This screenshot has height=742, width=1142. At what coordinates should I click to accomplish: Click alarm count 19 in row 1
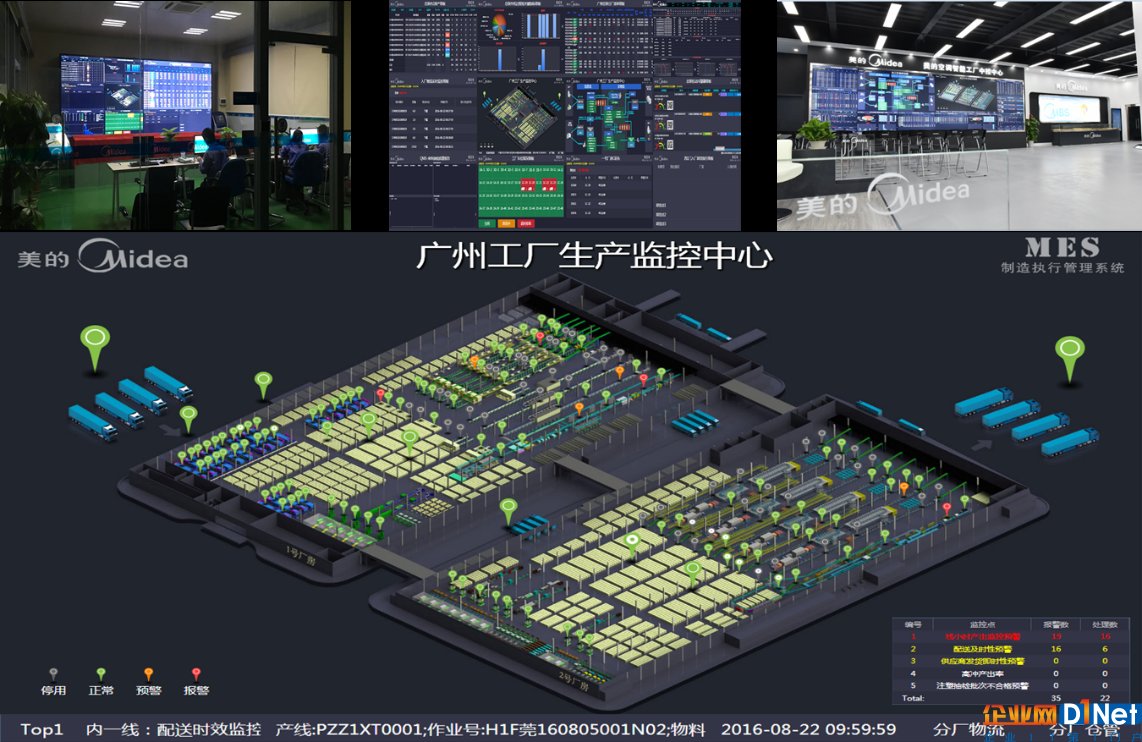pos(1056,636)
